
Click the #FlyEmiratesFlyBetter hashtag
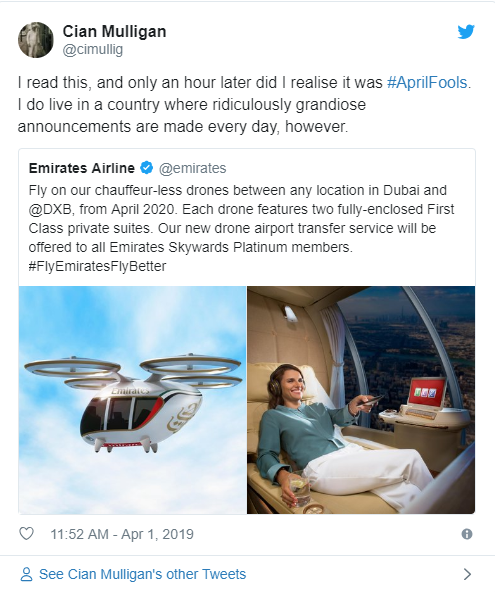97,266
